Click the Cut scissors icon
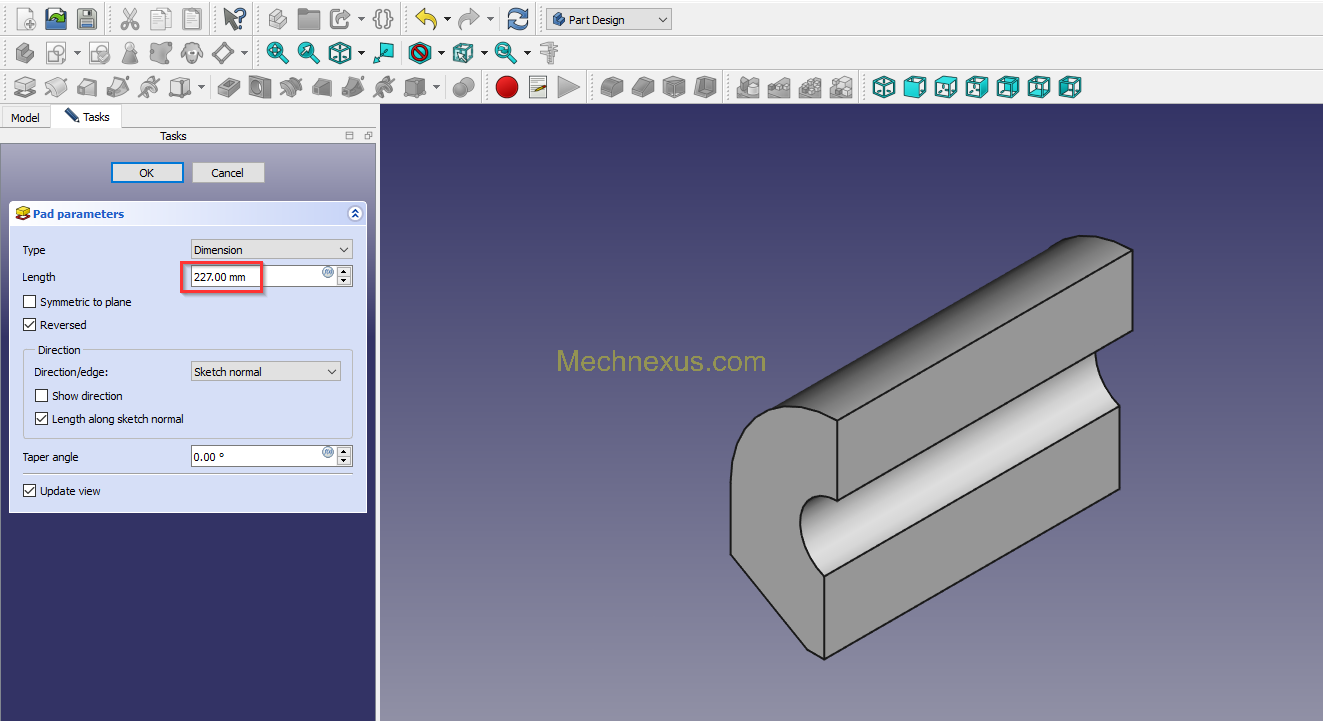 [130, 18]
